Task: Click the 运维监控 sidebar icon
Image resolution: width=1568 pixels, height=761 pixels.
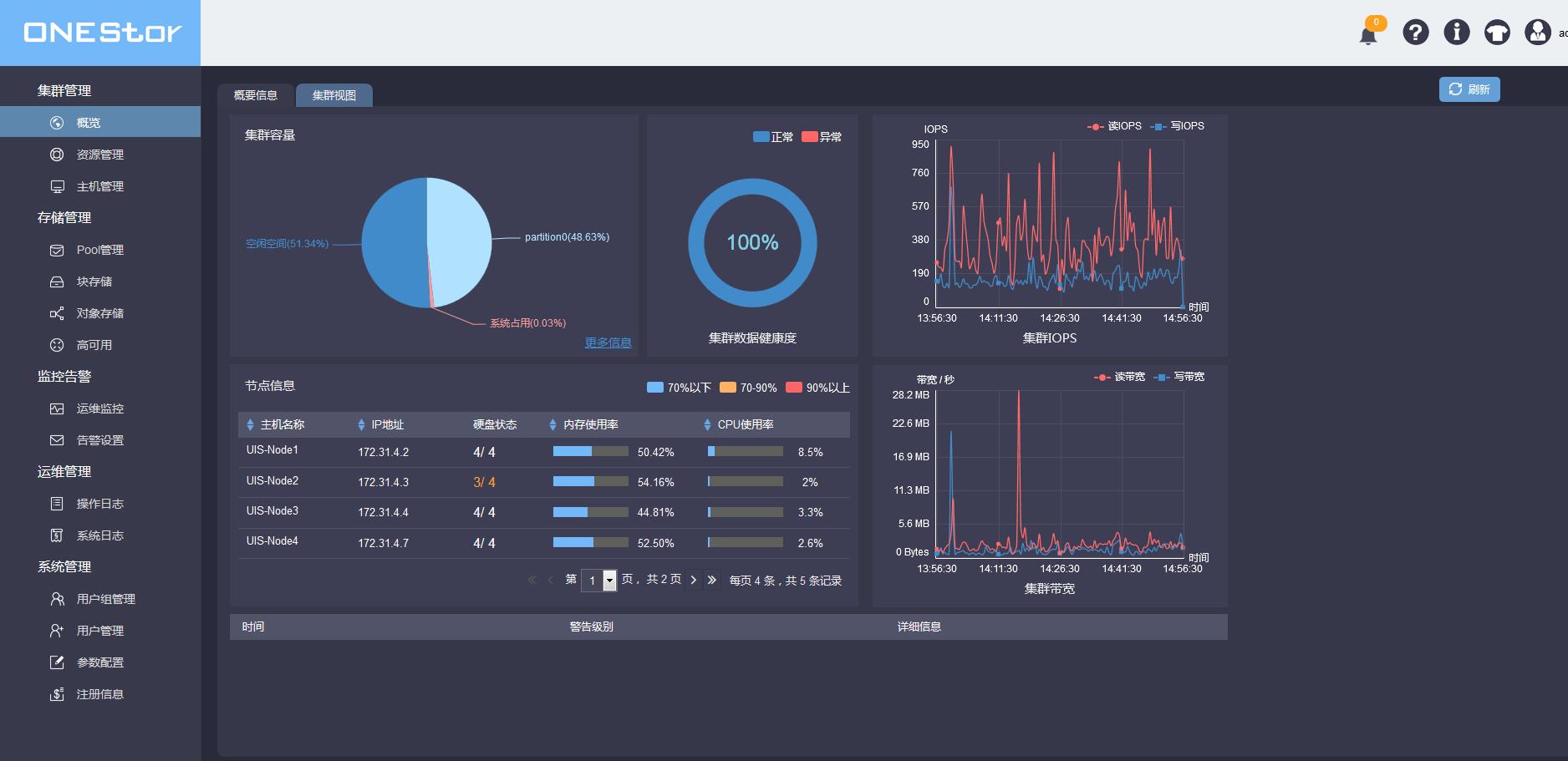Action: coord(57,408)
